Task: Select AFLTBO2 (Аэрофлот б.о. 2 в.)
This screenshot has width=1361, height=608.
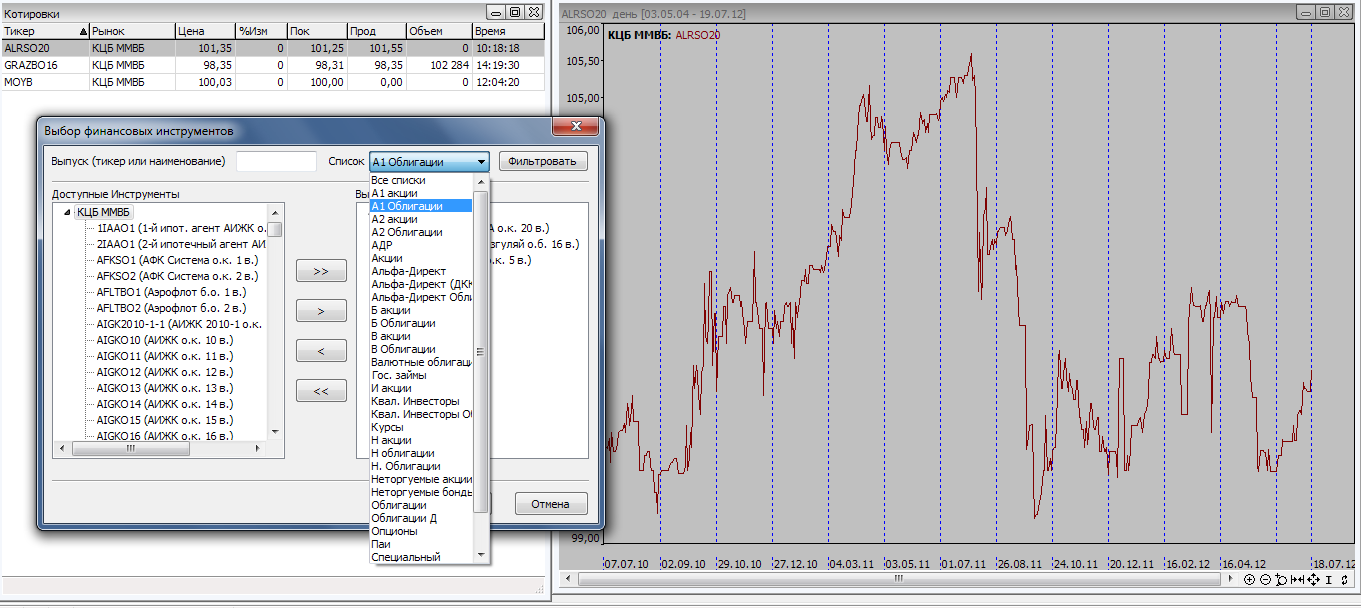Action: (170, 308)
